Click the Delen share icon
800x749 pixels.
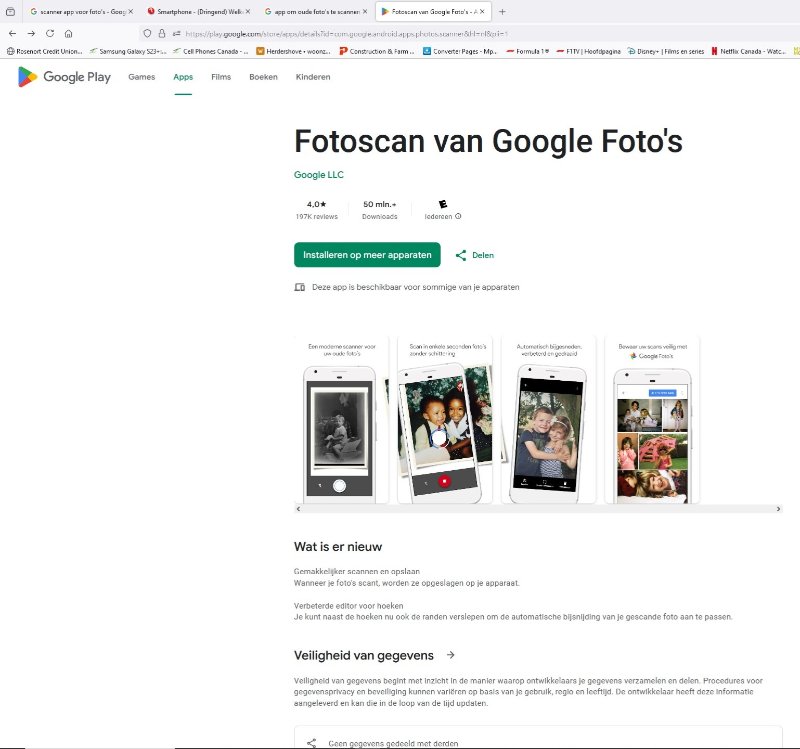[x=461, y=255]
